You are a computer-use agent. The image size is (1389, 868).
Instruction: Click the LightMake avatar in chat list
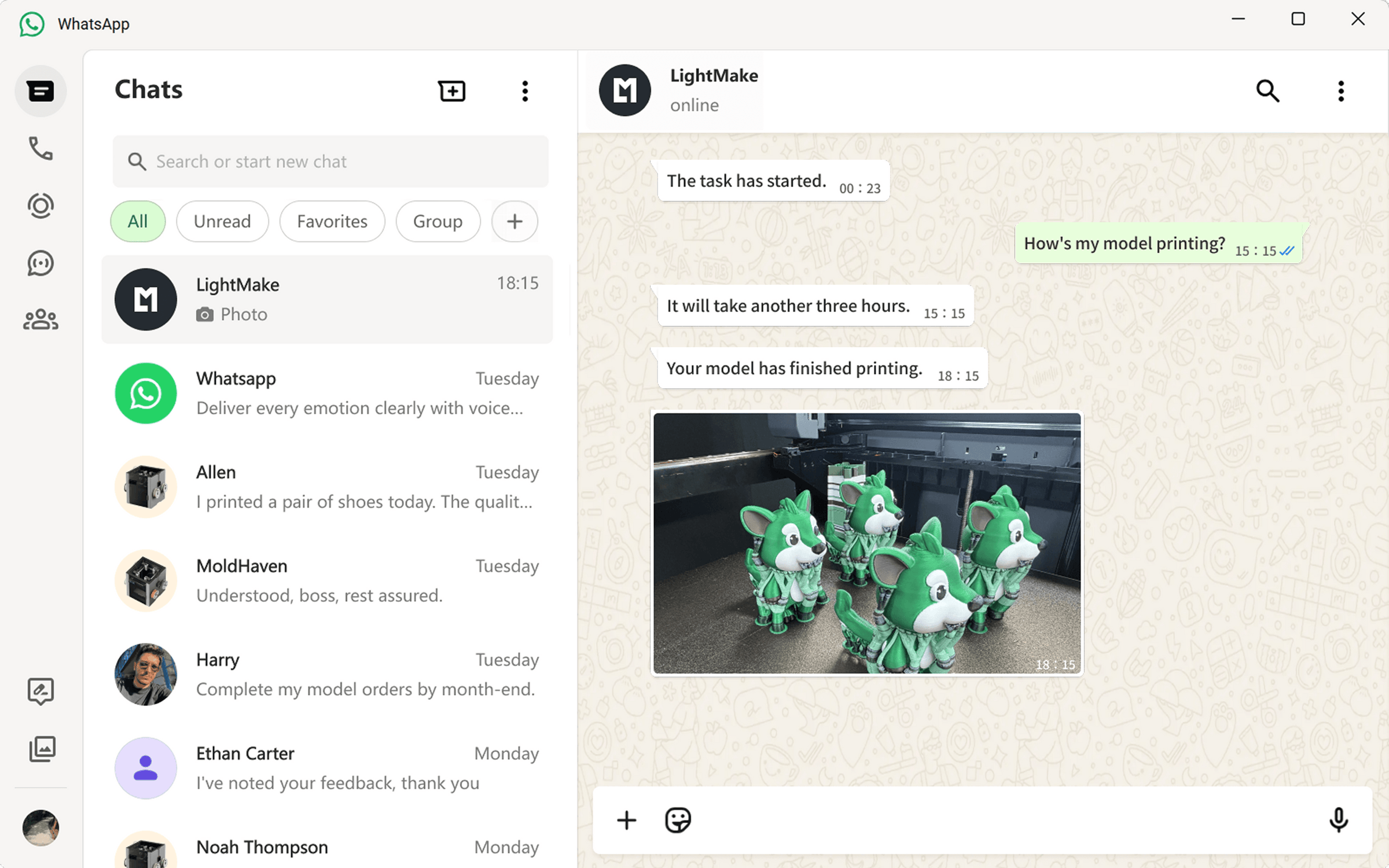[146, 299]
